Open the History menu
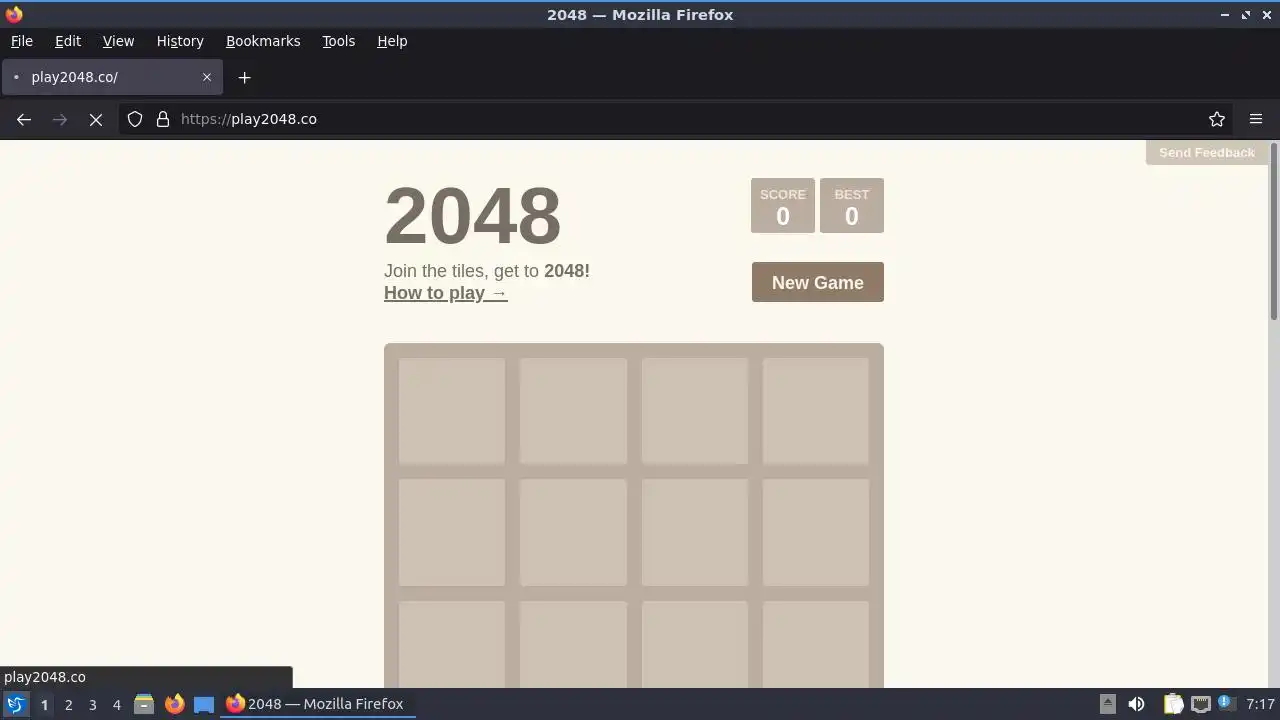Viewport: 1280px width, 720px height. [x=180, y=41]
